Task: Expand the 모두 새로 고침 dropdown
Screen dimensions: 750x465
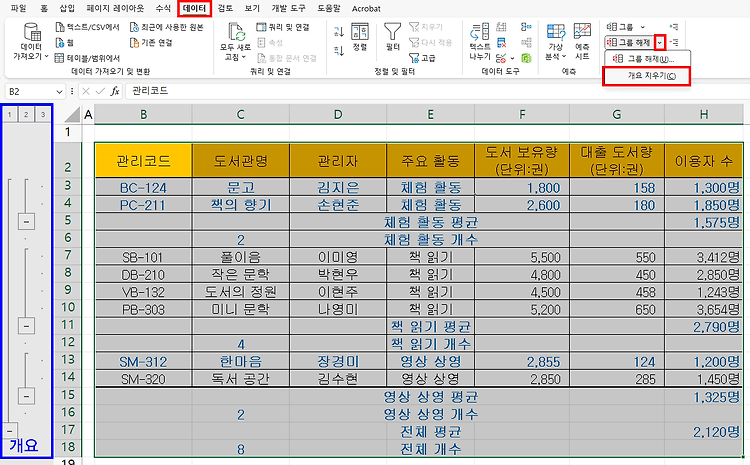Action: pyautogui.click(x=243, y=57)
